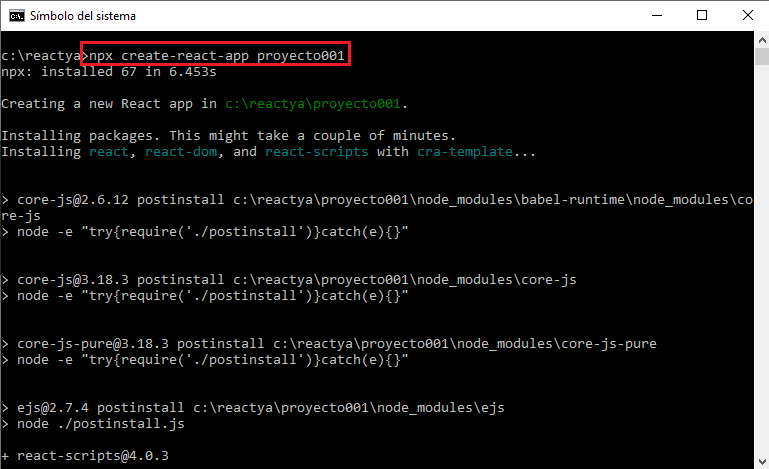Click the 'core-js@2.6.12 postinstall' line
Viewport: 769px width, 469px height.
377,200
